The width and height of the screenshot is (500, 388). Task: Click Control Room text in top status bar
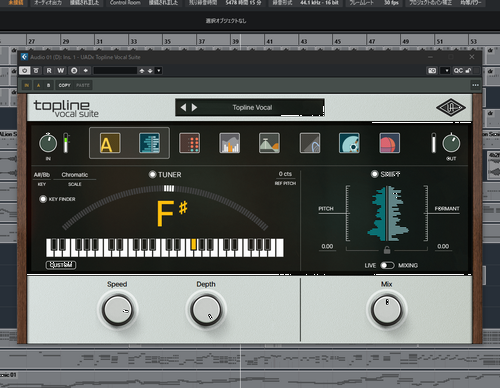click(x=125, y=3)
